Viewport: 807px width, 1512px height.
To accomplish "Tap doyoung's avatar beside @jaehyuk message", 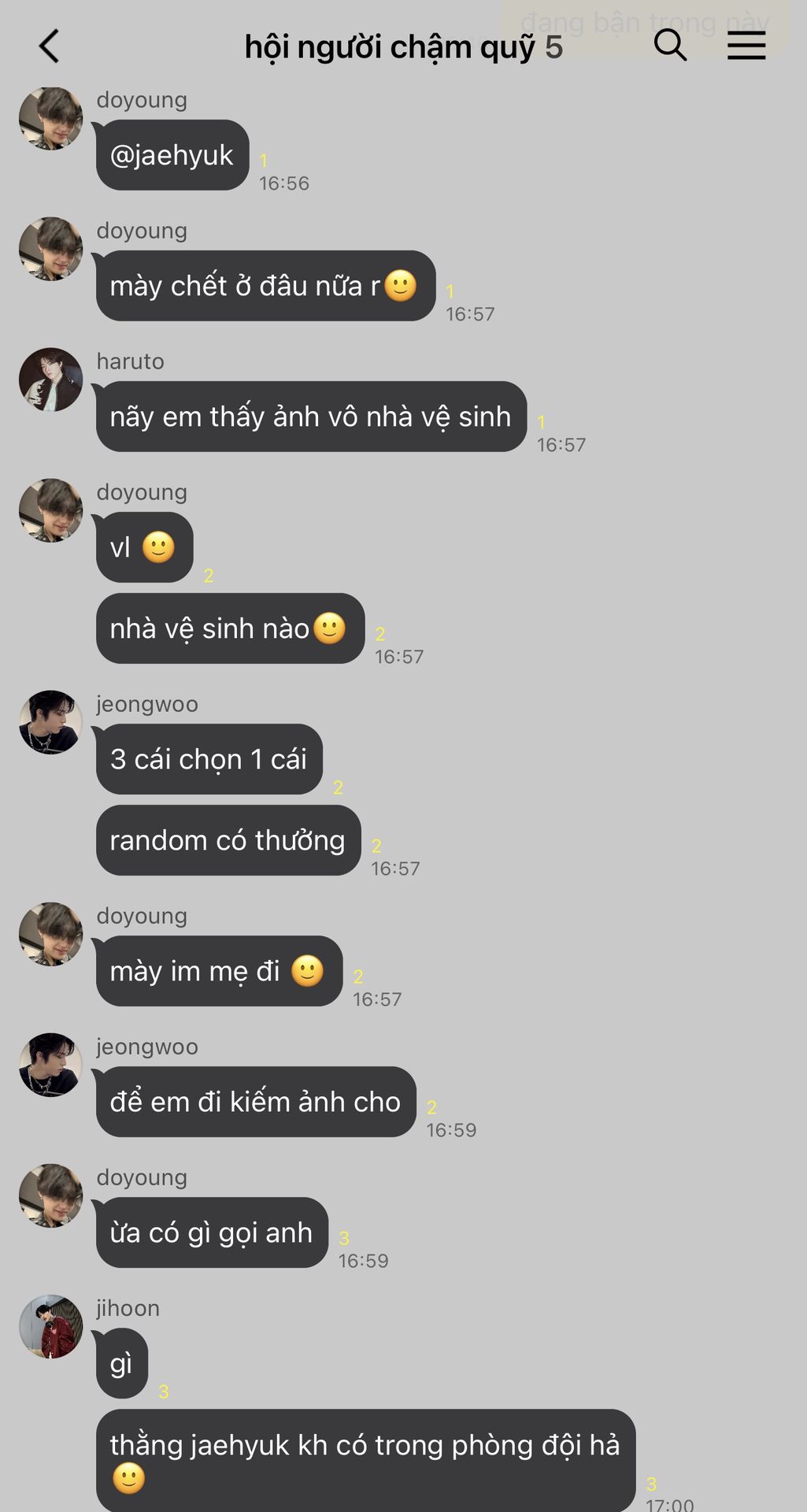I will (x=50, y=118).
